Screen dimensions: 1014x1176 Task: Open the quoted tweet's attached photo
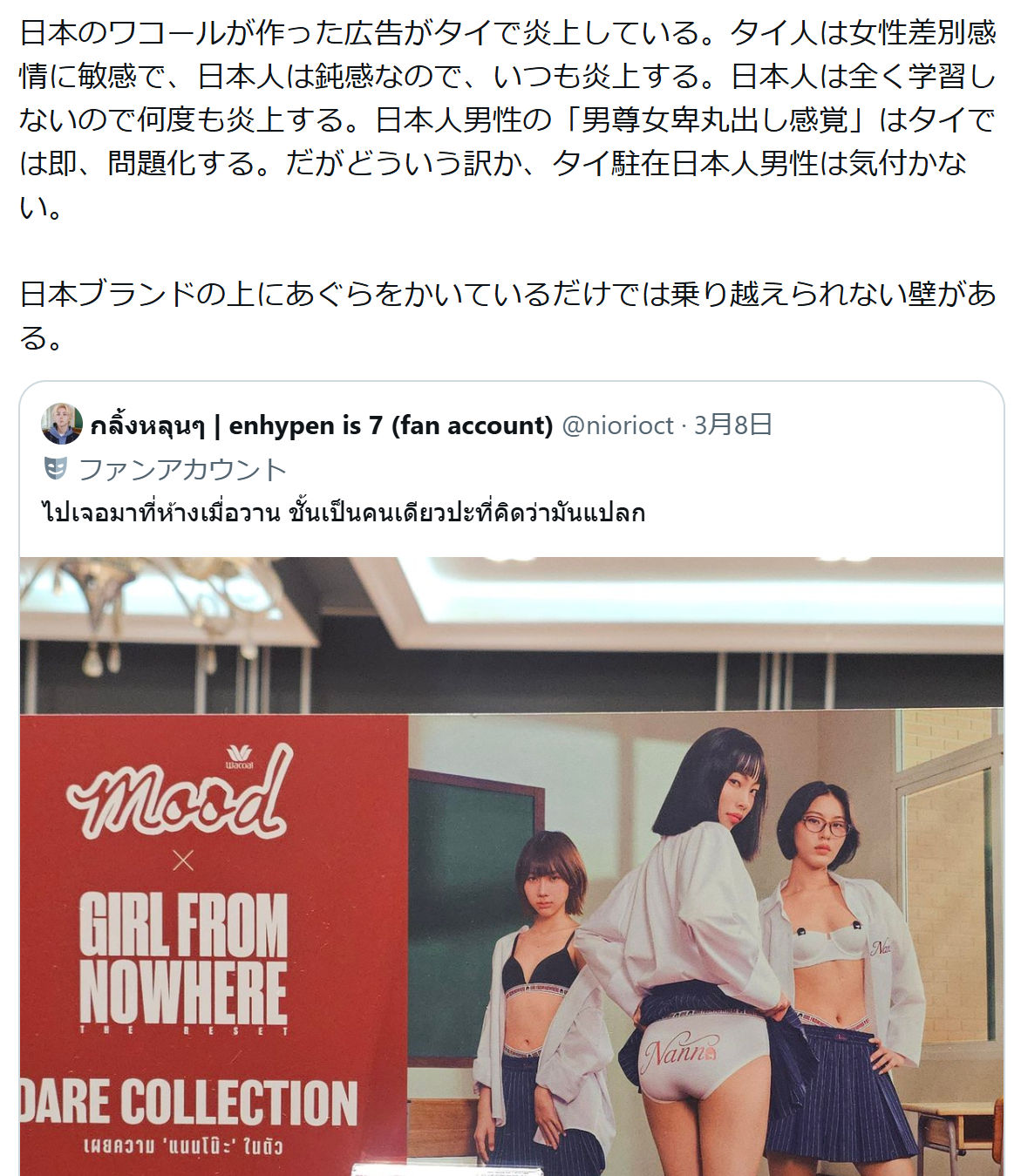(x=512, y=866)
